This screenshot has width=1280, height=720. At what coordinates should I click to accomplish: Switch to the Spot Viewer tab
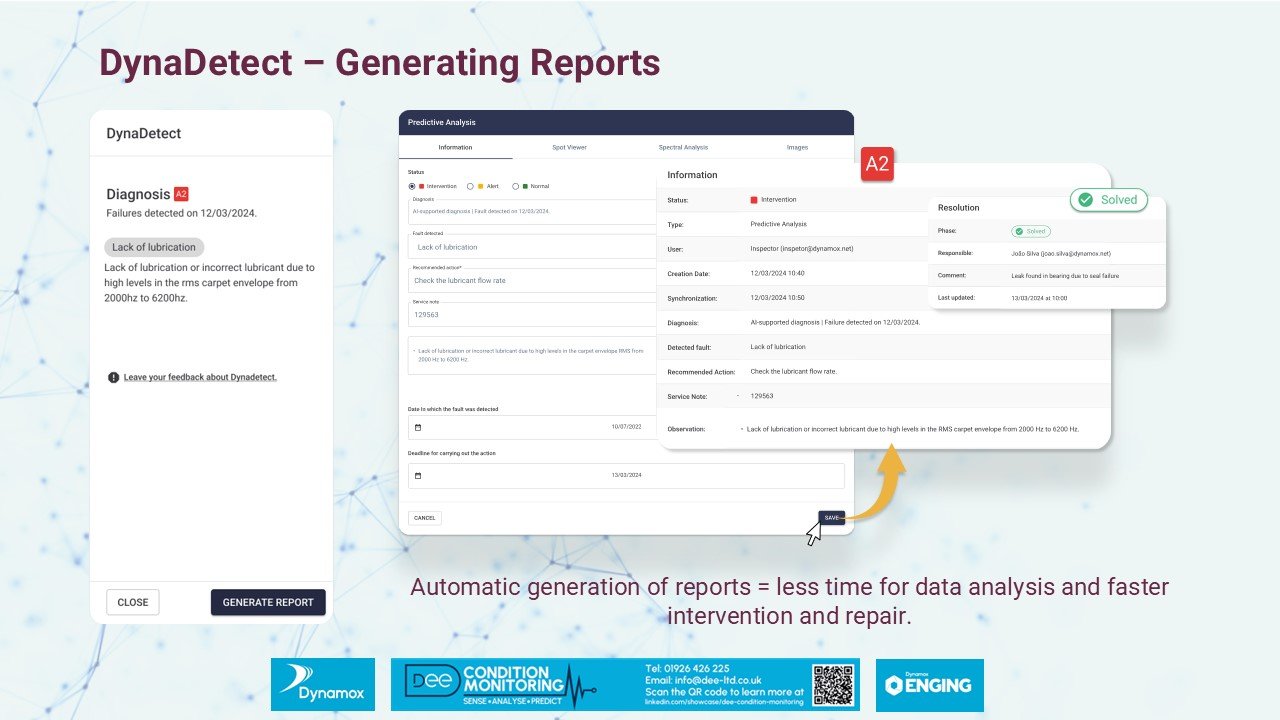tap(570, 147)
